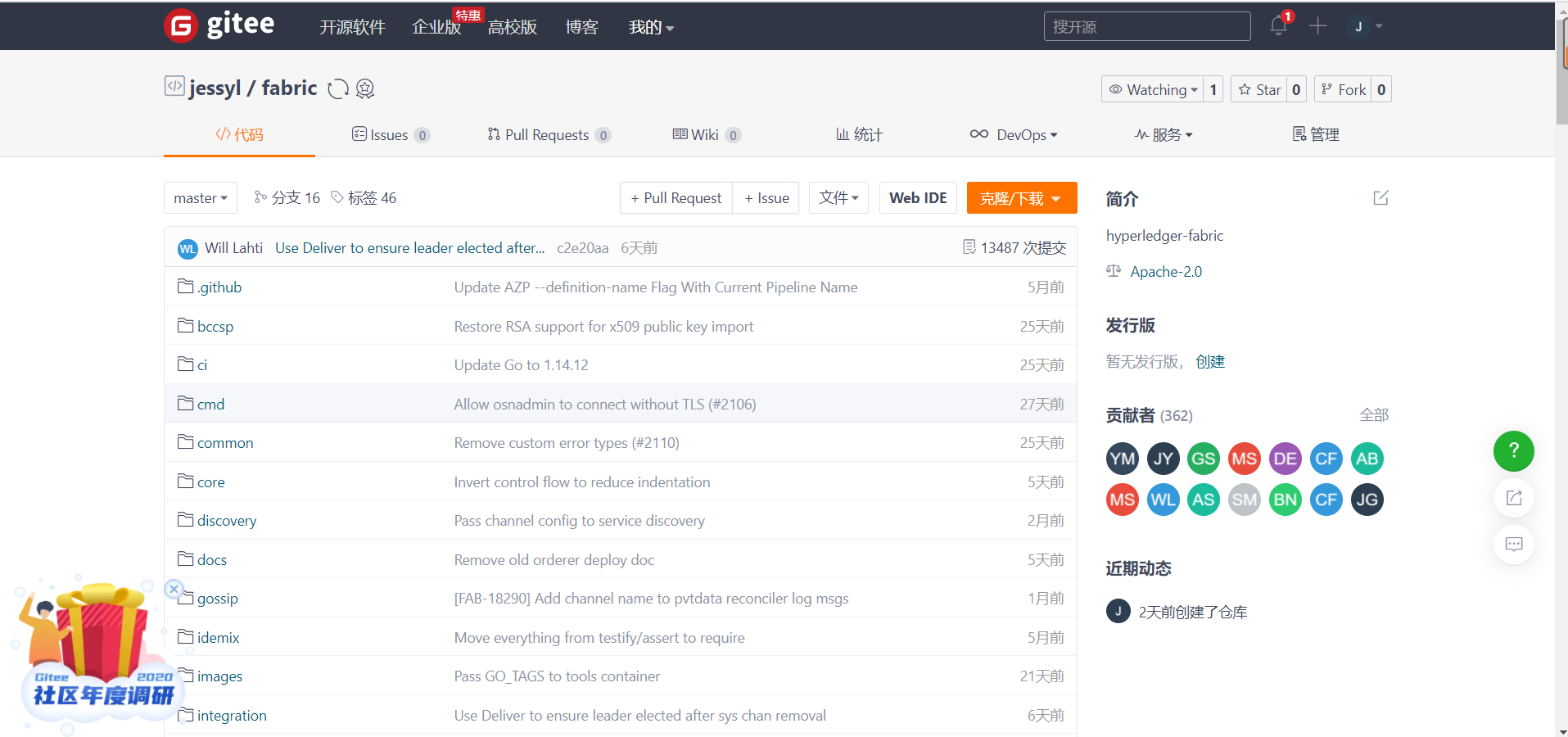Click the code repository icon before jessyl
This screenshot has height=737, width=1568.
coord(174,86)
